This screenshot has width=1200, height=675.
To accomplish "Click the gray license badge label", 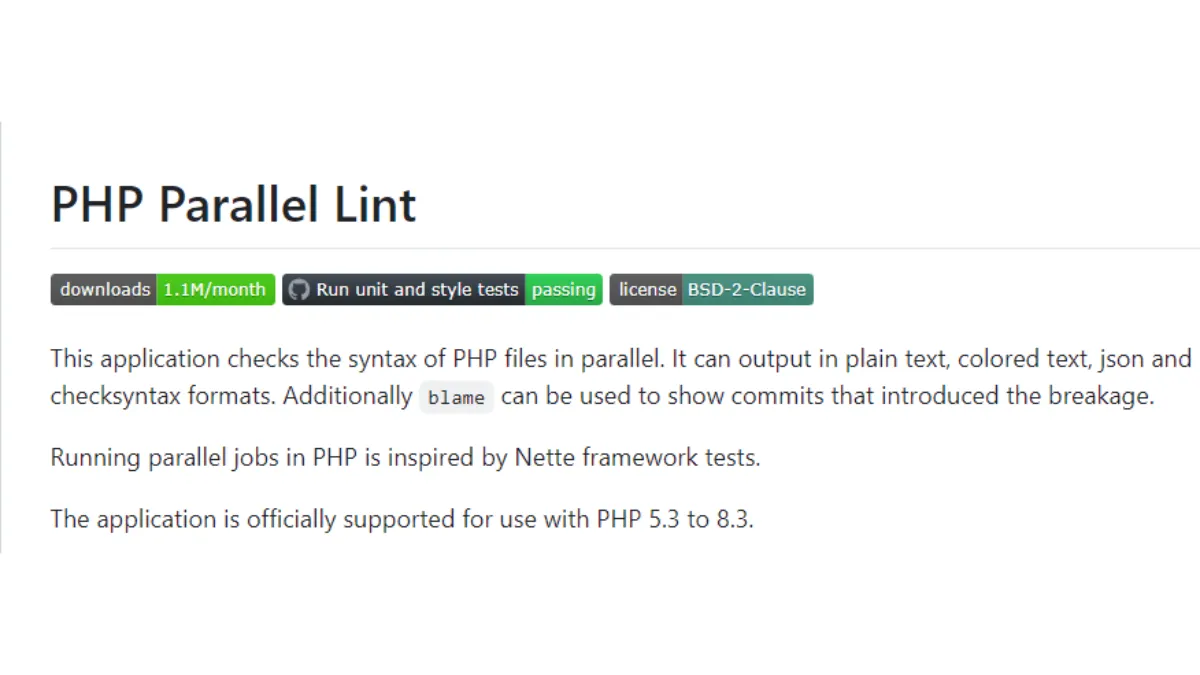I will pos(647,290).
